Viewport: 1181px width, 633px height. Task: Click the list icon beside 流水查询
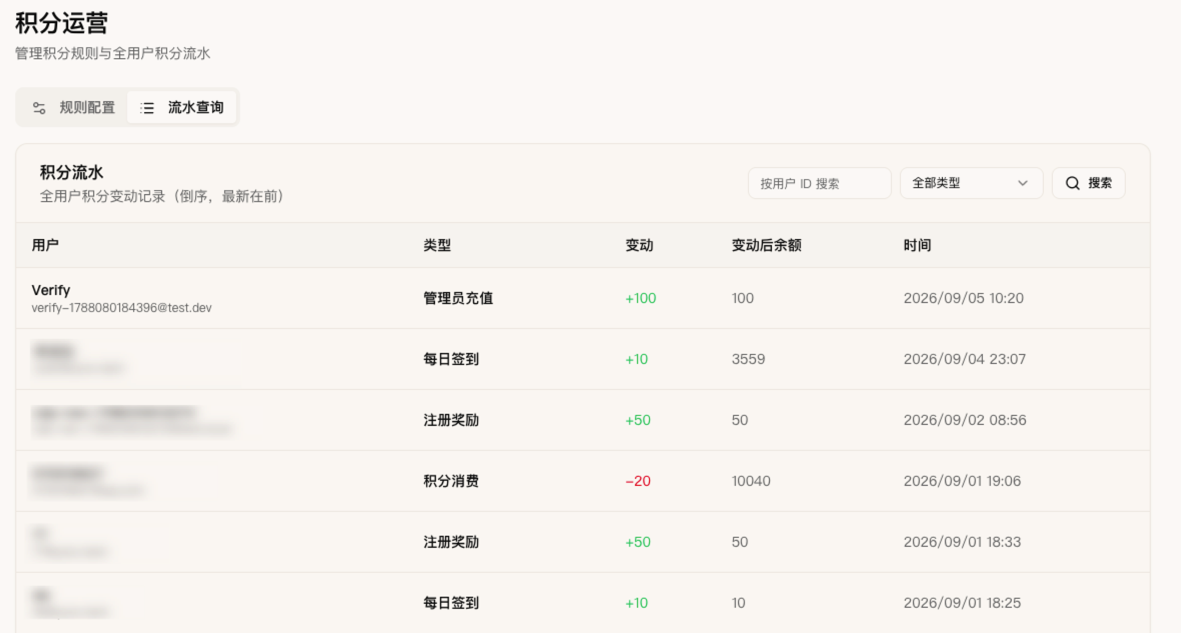tap(147, 108)
